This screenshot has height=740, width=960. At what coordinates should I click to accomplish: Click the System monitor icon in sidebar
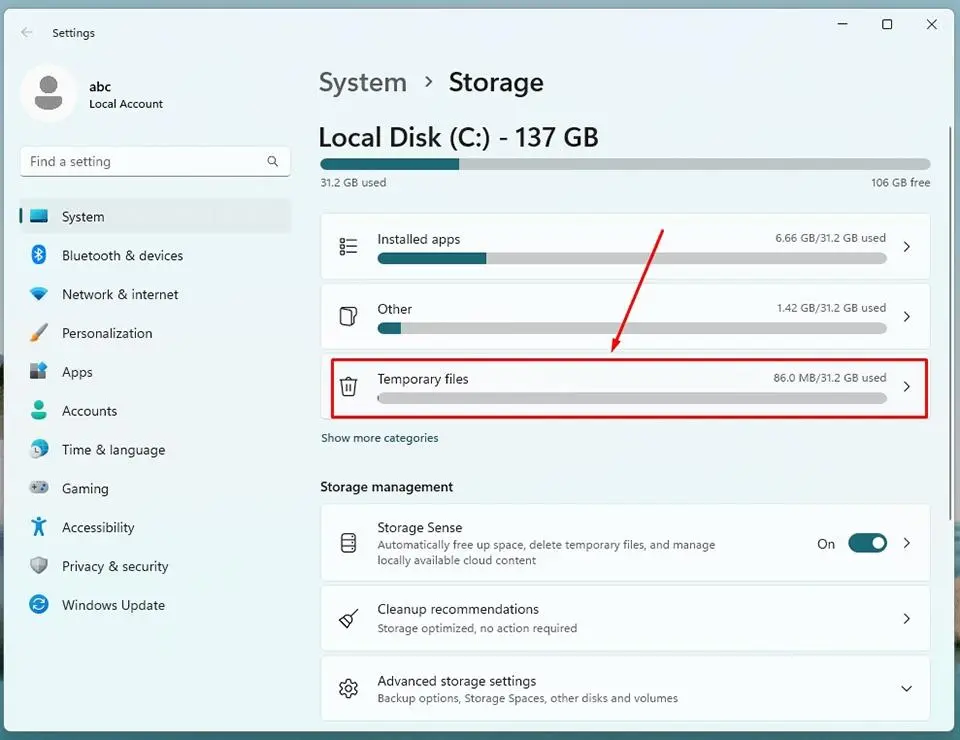(x=39, y=216)
